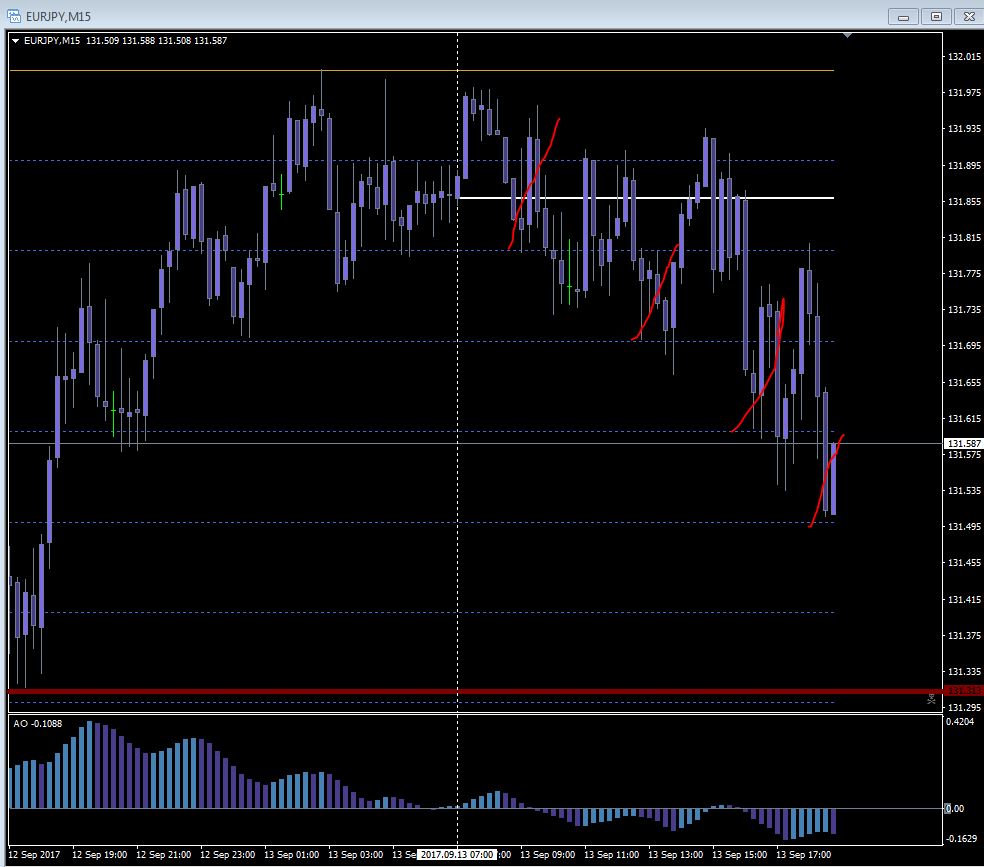Viewport: 984px width, 867px height.
Task: Click the chart shift triangle marker
Action: coord(848,36)
